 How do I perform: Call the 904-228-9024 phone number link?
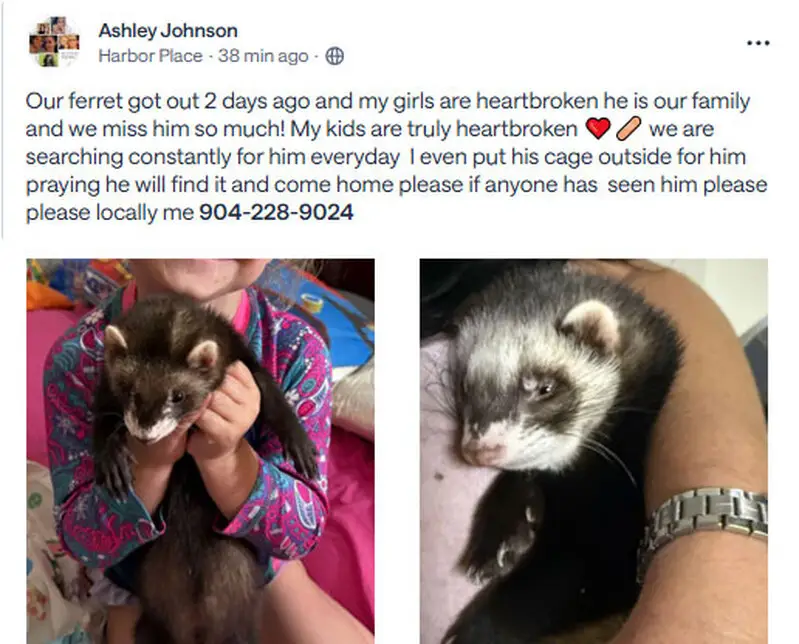[x=276, y=212]
